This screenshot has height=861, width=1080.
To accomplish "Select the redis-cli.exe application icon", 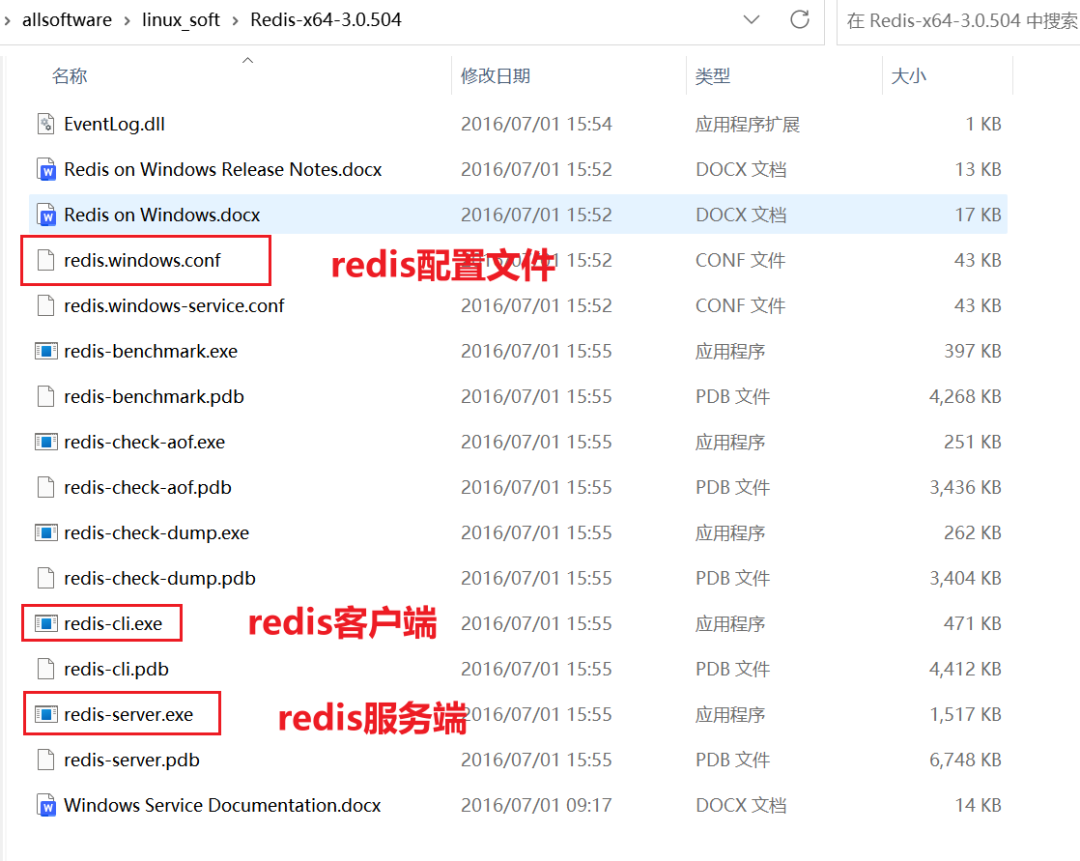I will pos(45,623).
